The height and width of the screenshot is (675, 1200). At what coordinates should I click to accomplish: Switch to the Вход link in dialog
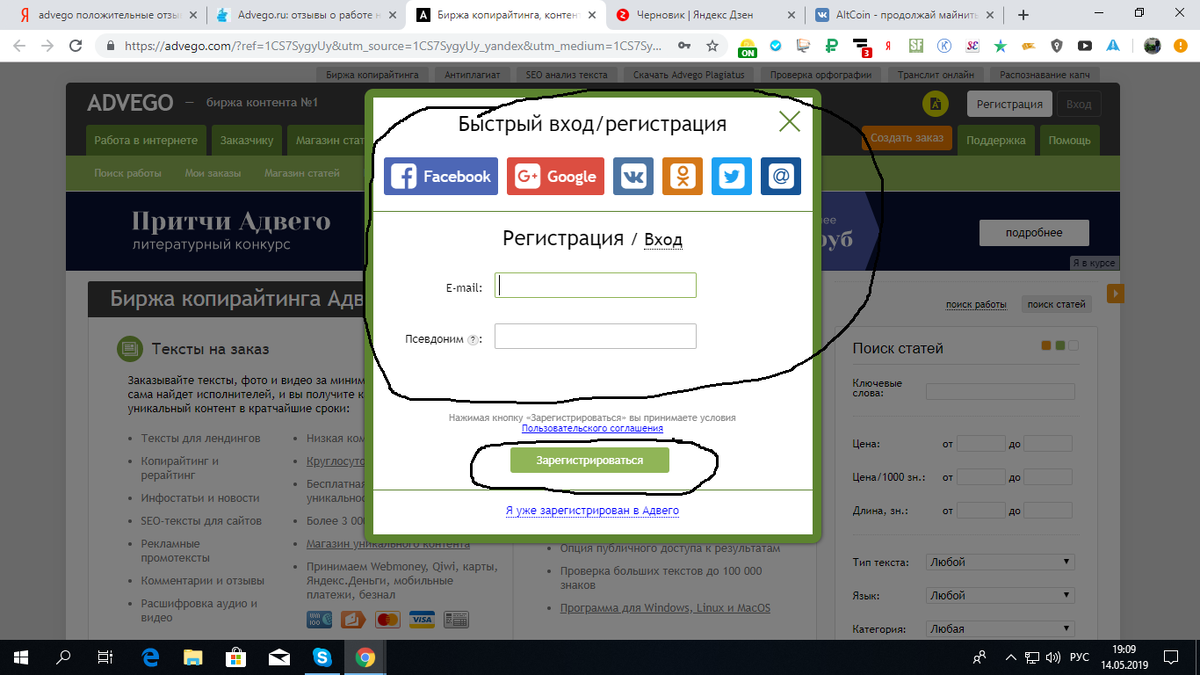(663, 240)
